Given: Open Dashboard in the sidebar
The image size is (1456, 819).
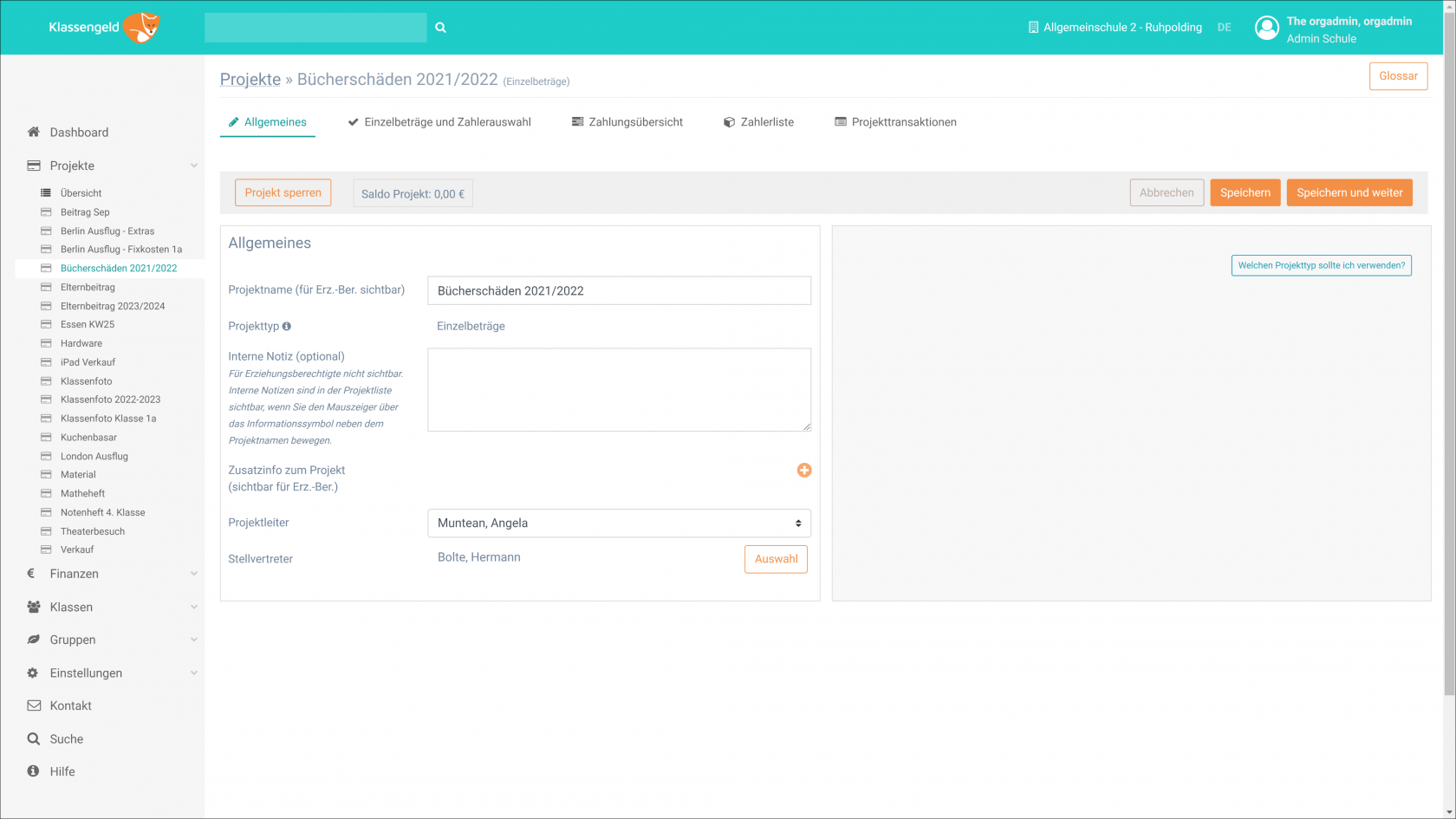Looking at the screenshot, I should pyautogui.click(x=79, y=133).
